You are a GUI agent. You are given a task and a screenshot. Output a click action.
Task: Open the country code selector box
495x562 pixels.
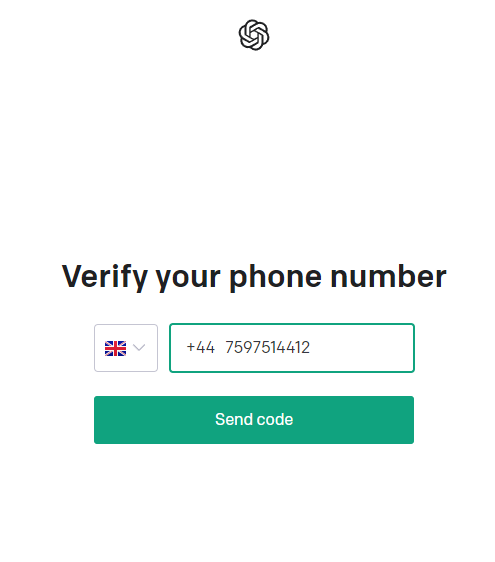click(126, 348)
